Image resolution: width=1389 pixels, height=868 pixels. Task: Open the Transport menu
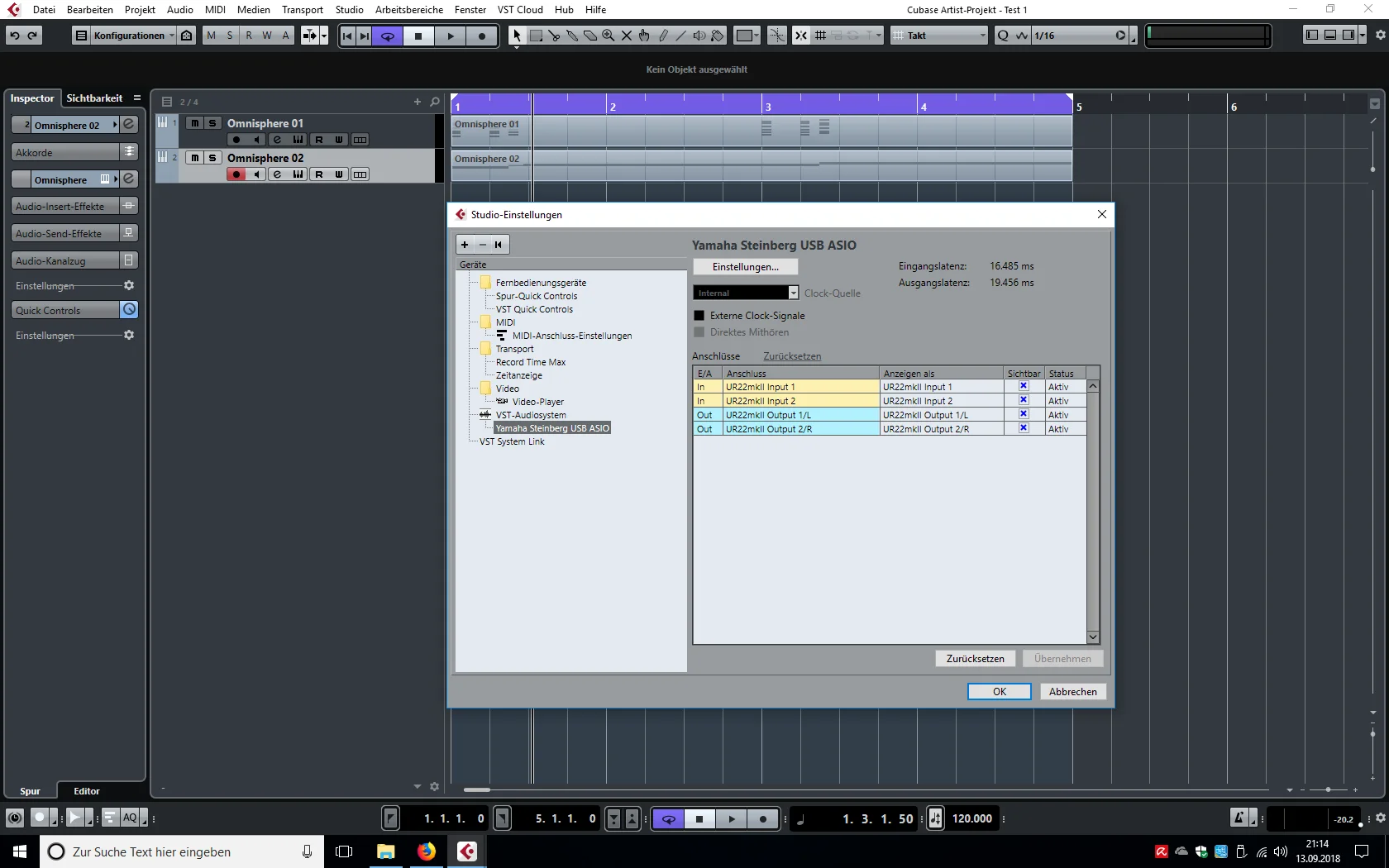pyautogui.click(x=303, y=9)
